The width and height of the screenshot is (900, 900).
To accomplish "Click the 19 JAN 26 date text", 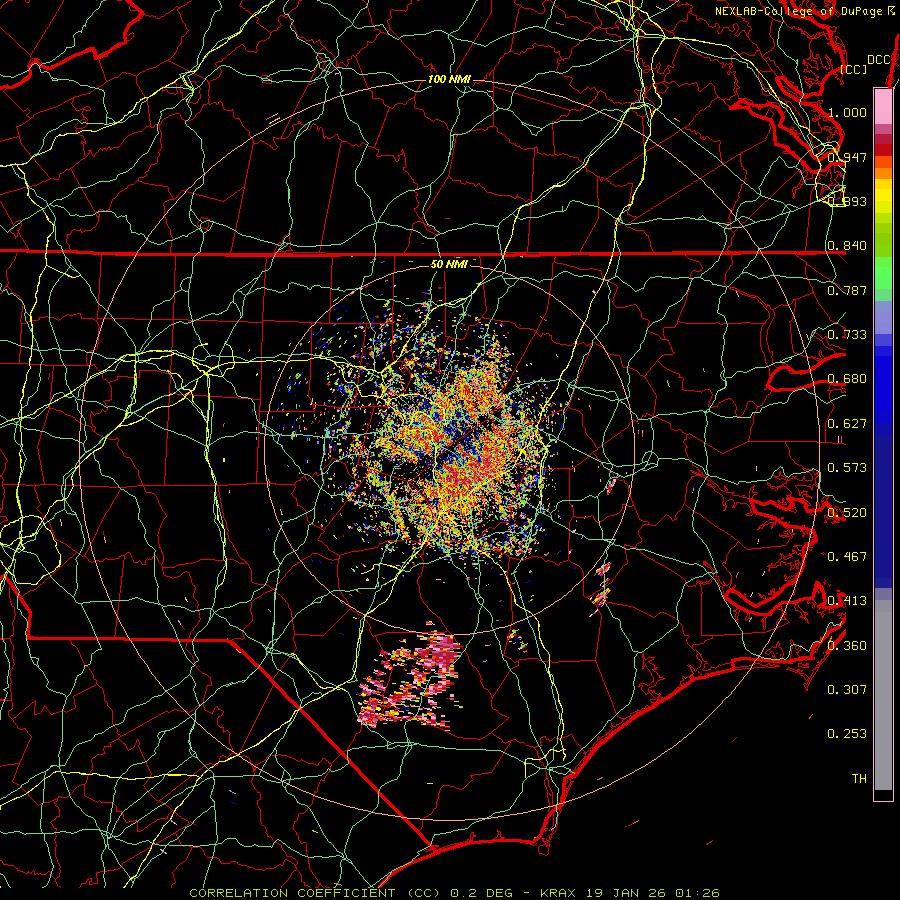I will [x=626, y=893].
